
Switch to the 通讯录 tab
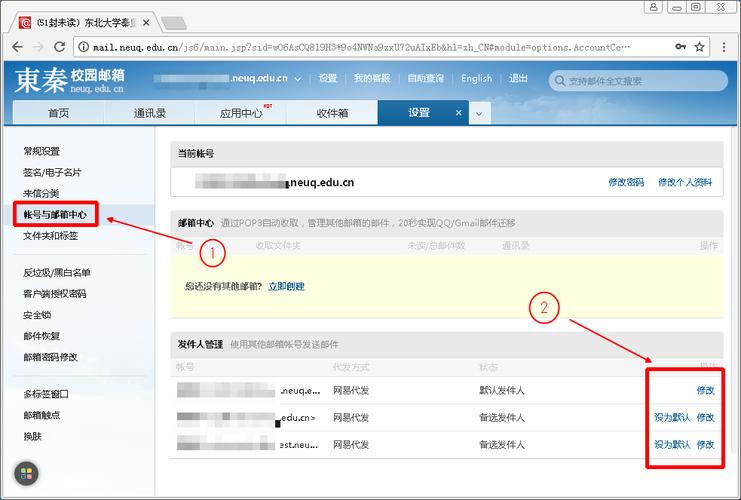coord(149,113)
